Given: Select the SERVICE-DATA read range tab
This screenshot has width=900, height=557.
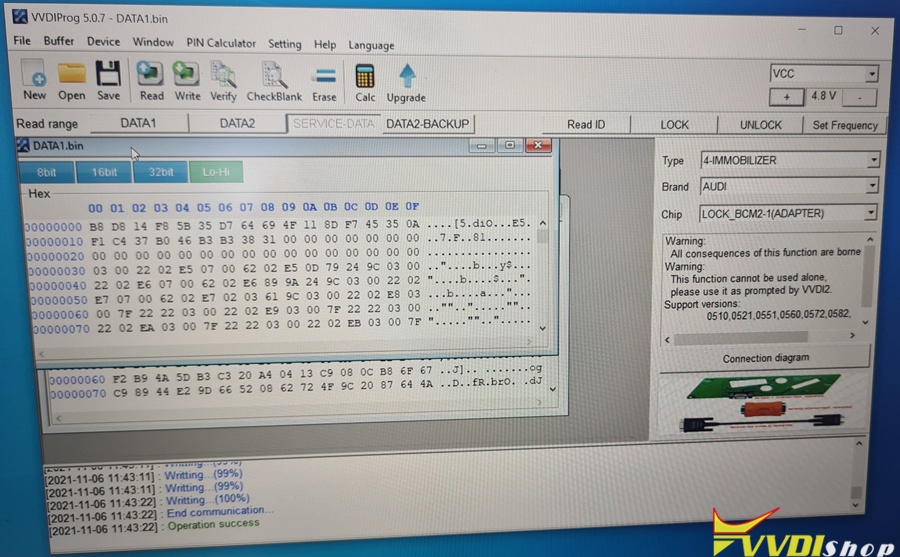Looking at the screenshot, I should tap(333, 123).
